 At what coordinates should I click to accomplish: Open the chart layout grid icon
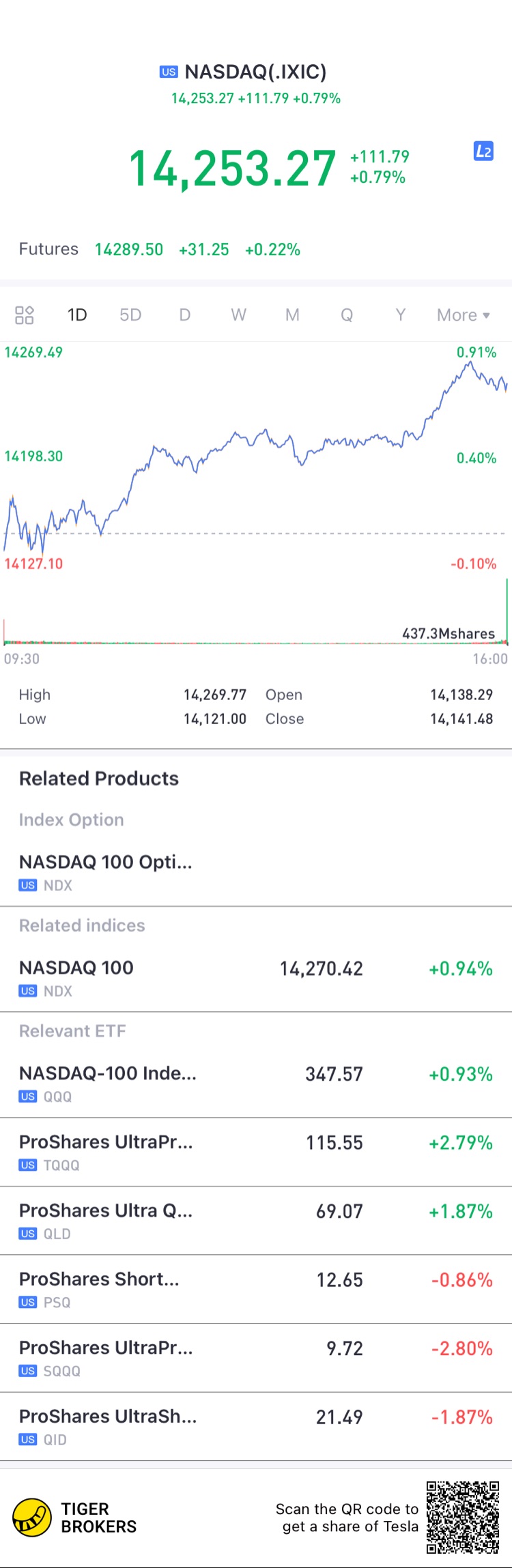click(x=25, y=315)
